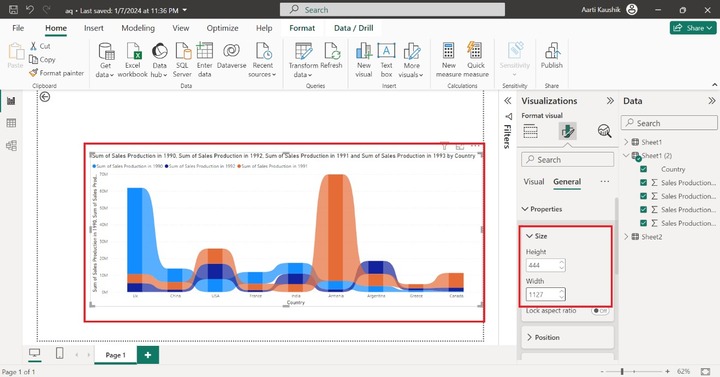Add a Text box
720x377 pixels.
386,60
